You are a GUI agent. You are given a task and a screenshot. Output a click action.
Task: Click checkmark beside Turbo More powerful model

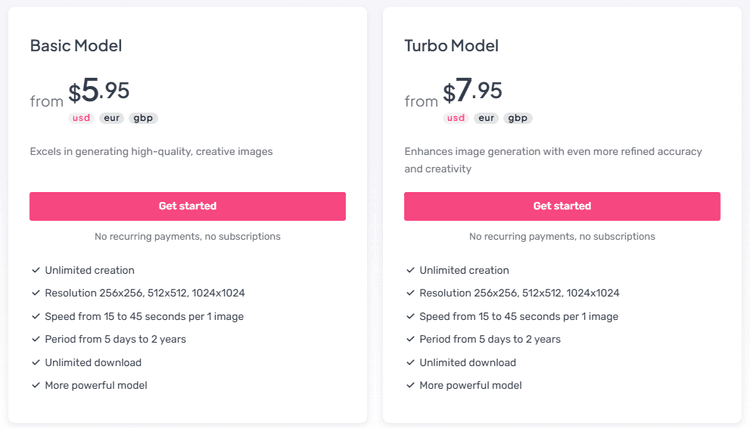click(x=410, y=385)
